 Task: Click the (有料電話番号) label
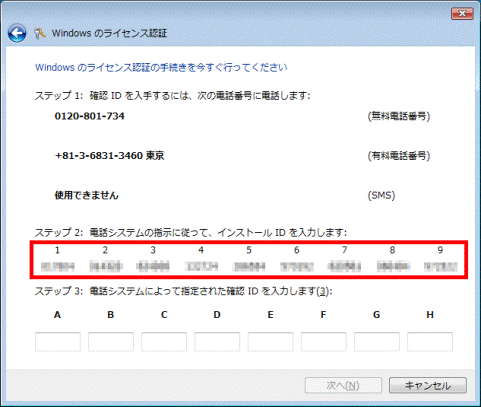(399, 156)
